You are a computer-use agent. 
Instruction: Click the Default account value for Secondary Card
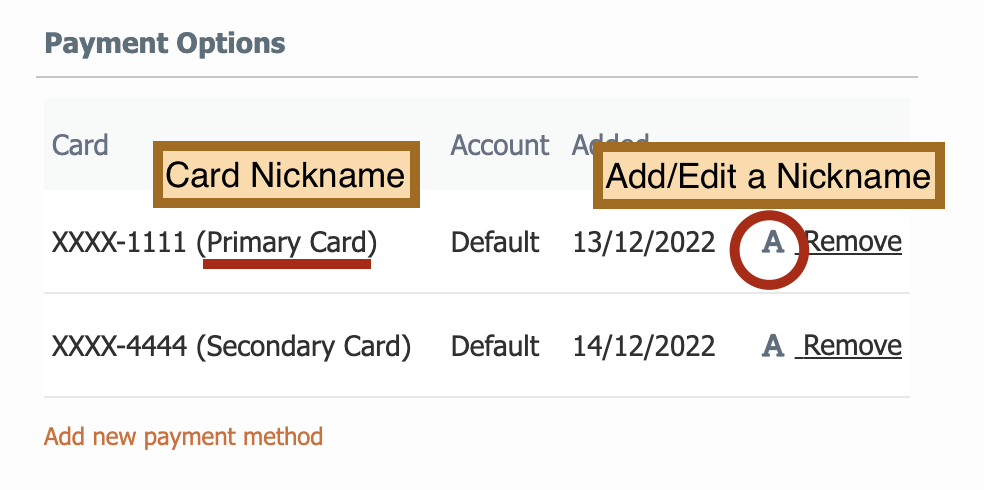click(495, 346)
